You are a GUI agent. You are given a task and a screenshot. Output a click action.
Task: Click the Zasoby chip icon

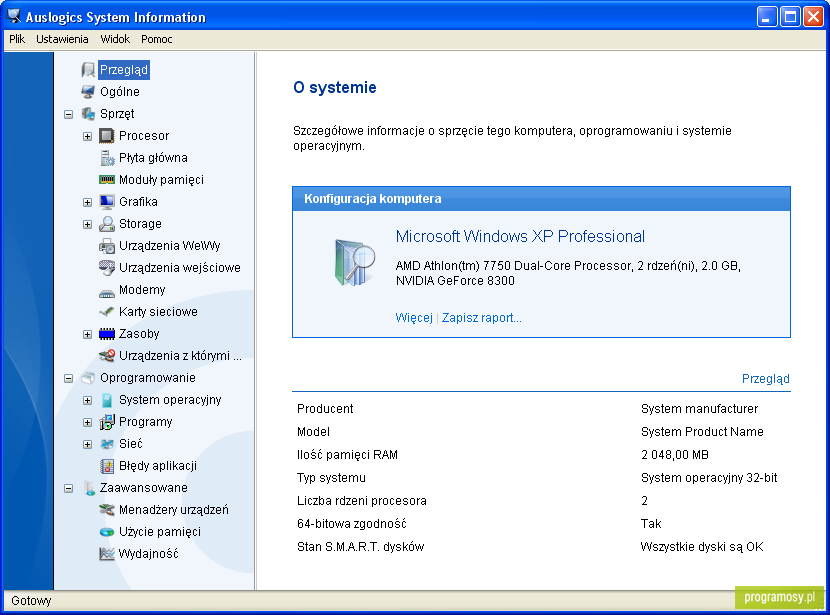click(x=107, y=334)
